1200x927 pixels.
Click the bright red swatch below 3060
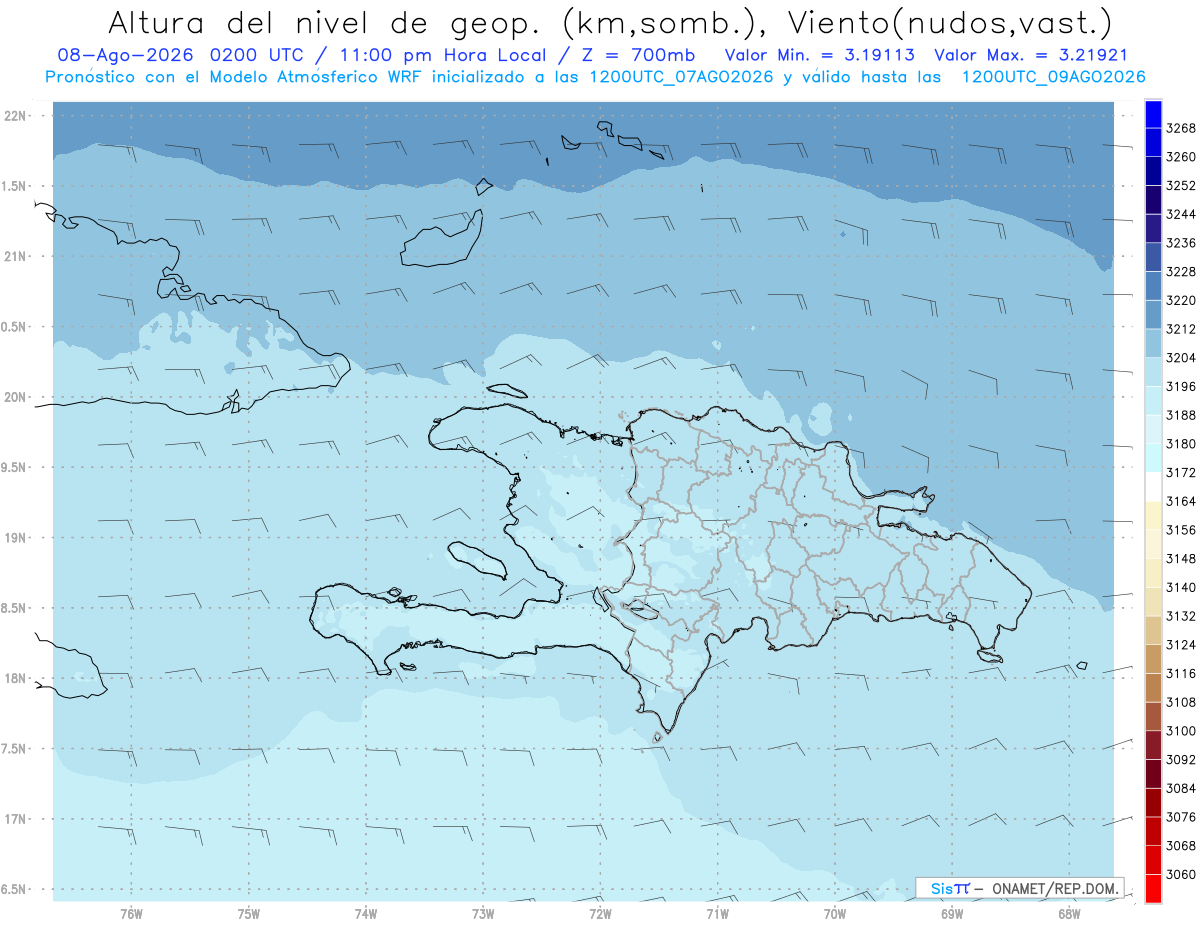[1152, 888]
